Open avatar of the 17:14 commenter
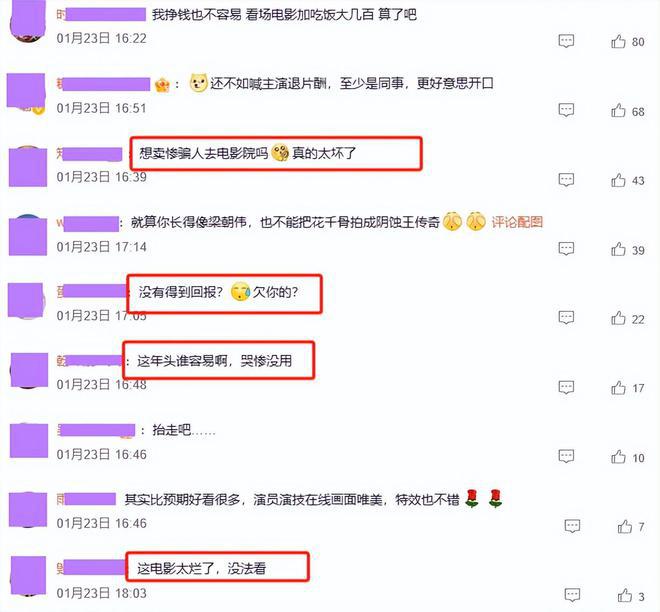The width and height of the screenshot is (660, 612). (28, 235)
